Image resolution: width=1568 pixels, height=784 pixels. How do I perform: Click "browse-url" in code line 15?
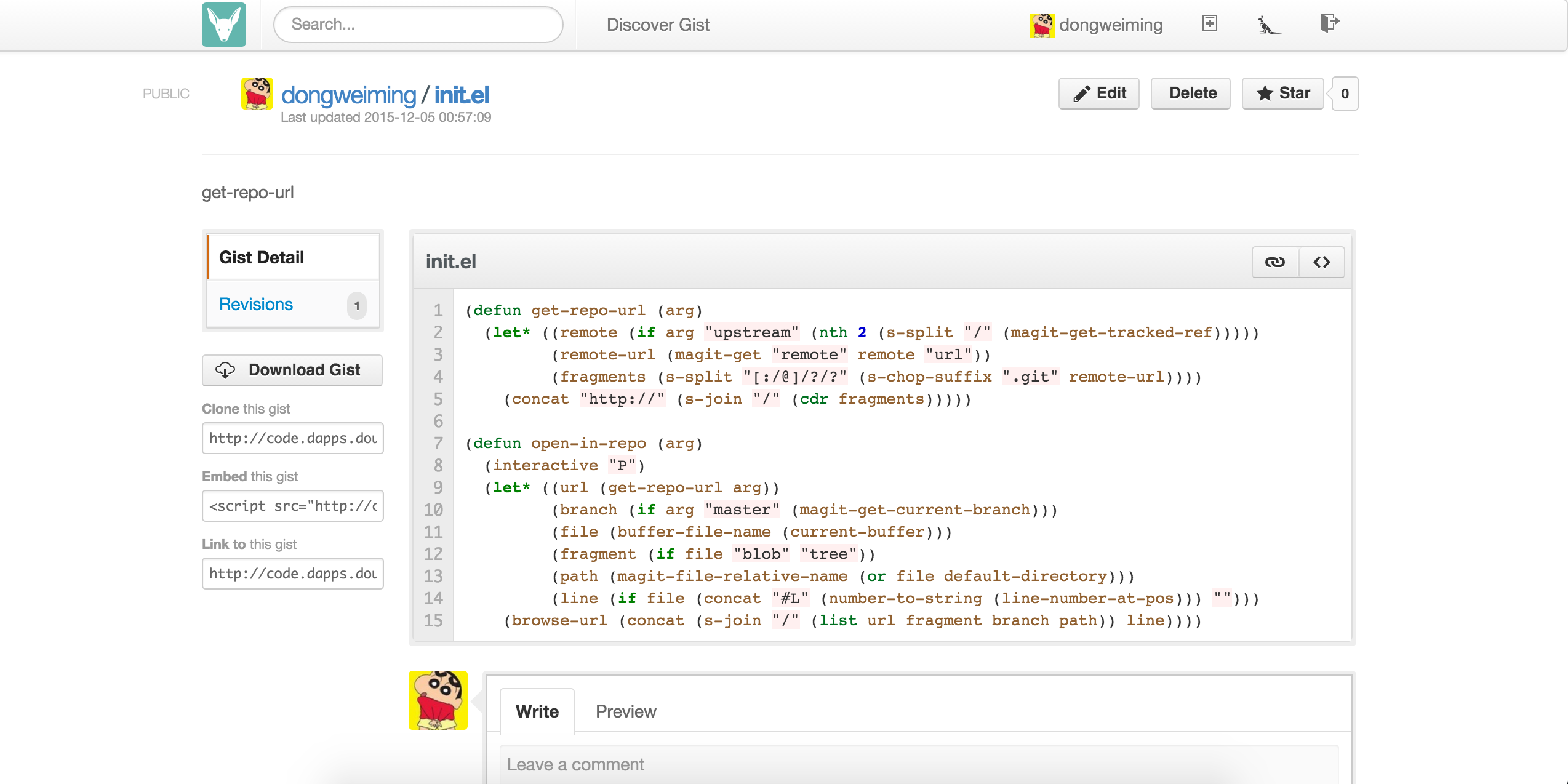pyautogui.click(x=559, y=621)
